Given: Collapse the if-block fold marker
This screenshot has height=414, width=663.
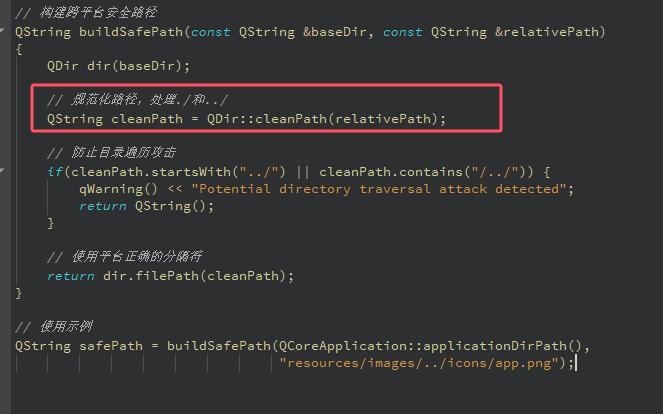Looking at the screenshot, I should (5, 172).
